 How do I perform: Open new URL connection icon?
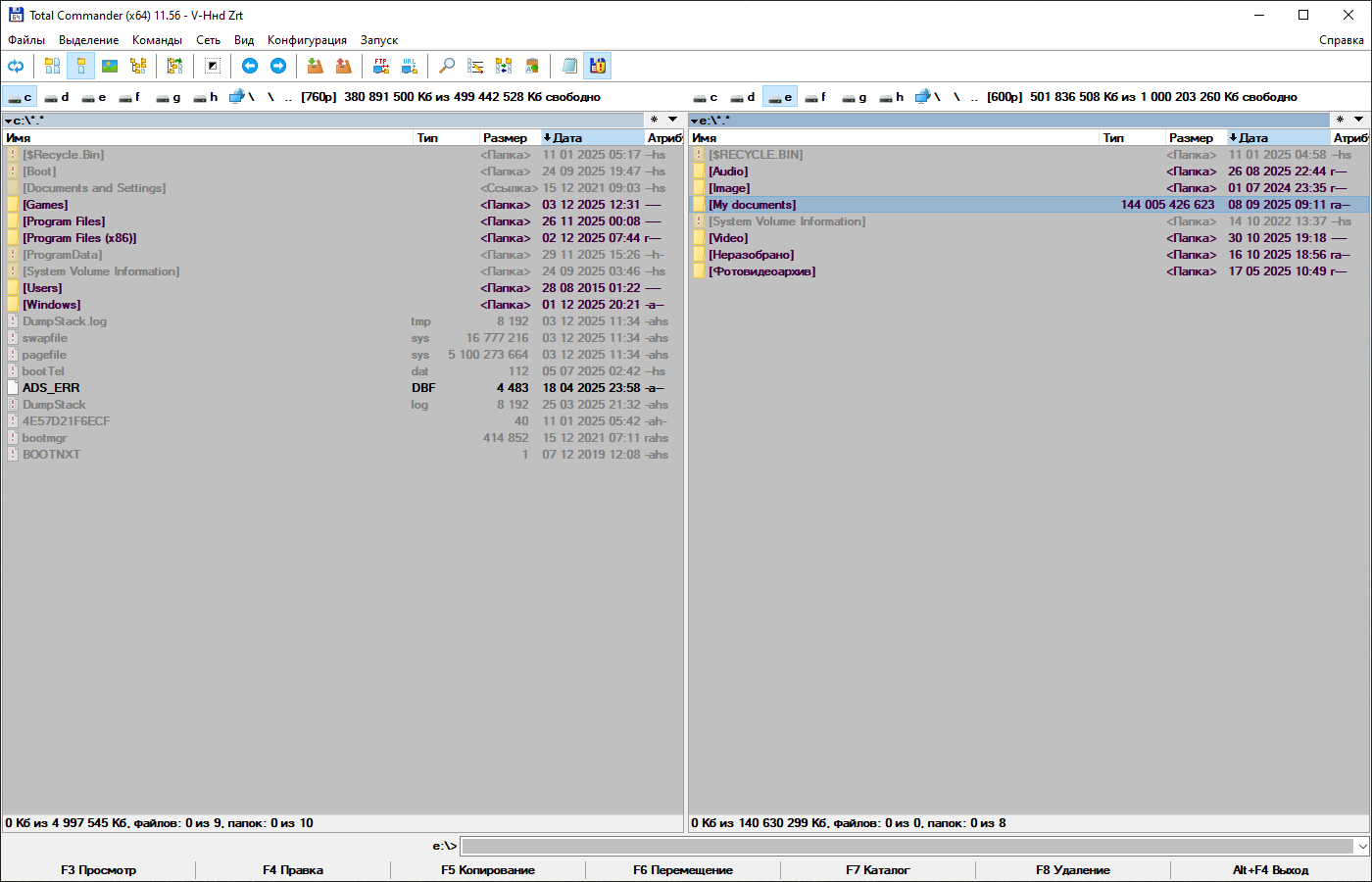point(410,66)
